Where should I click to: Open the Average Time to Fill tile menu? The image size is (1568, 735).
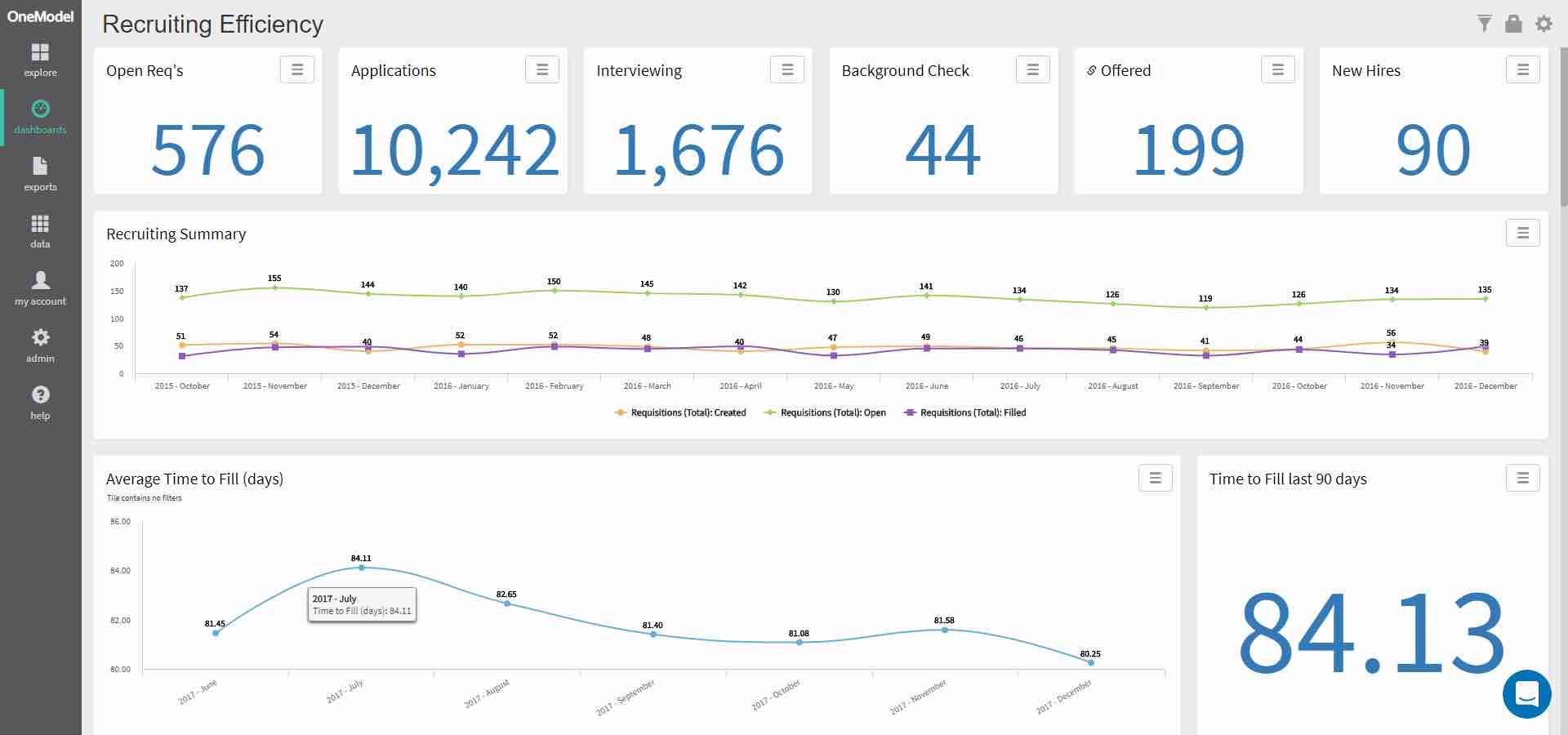[x=1155, y=479]
